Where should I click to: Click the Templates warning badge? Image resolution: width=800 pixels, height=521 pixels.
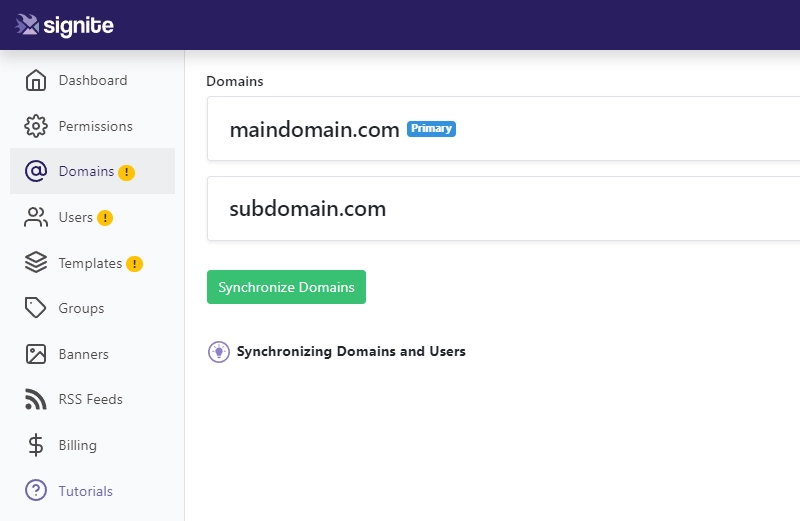(x=135, y=264)
